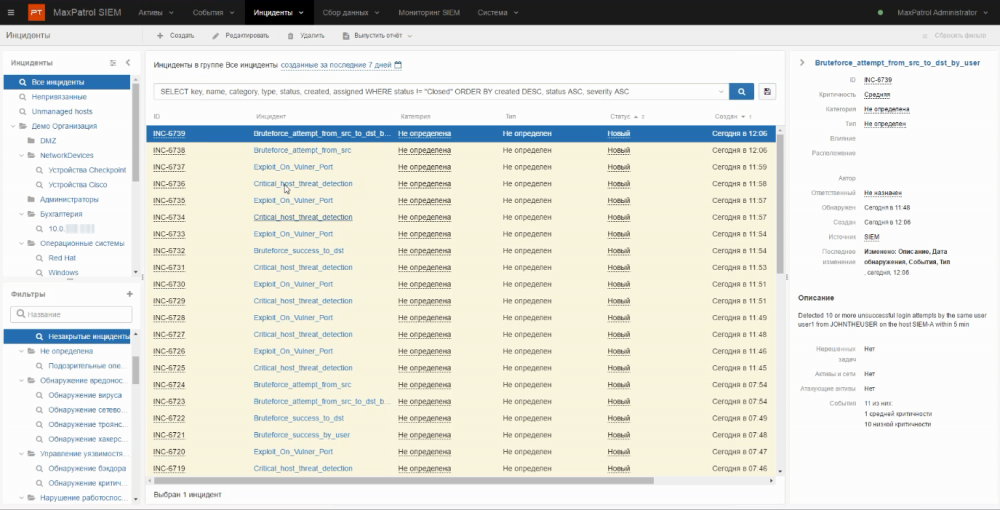The width and height of the screenshot is (1000, 510).
Task: Open the Мониторинг SIEM menu item
Action: (427, 13)
